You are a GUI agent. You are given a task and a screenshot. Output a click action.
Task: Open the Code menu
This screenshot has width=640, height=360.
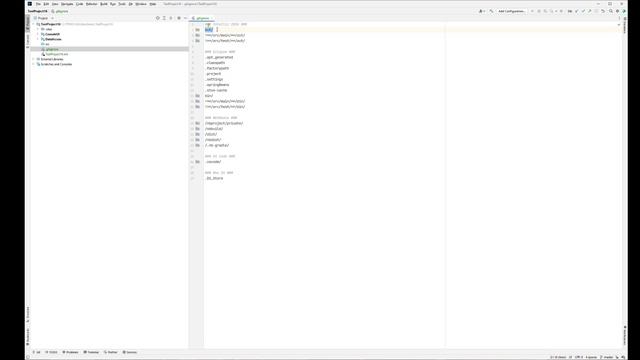[80, 4]
